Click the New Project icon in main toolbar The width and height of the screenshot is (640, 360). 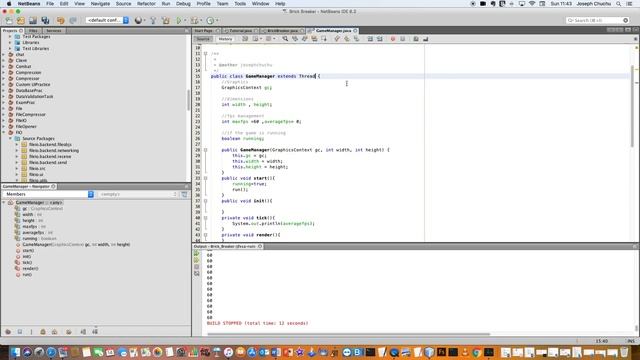(21, 20)
